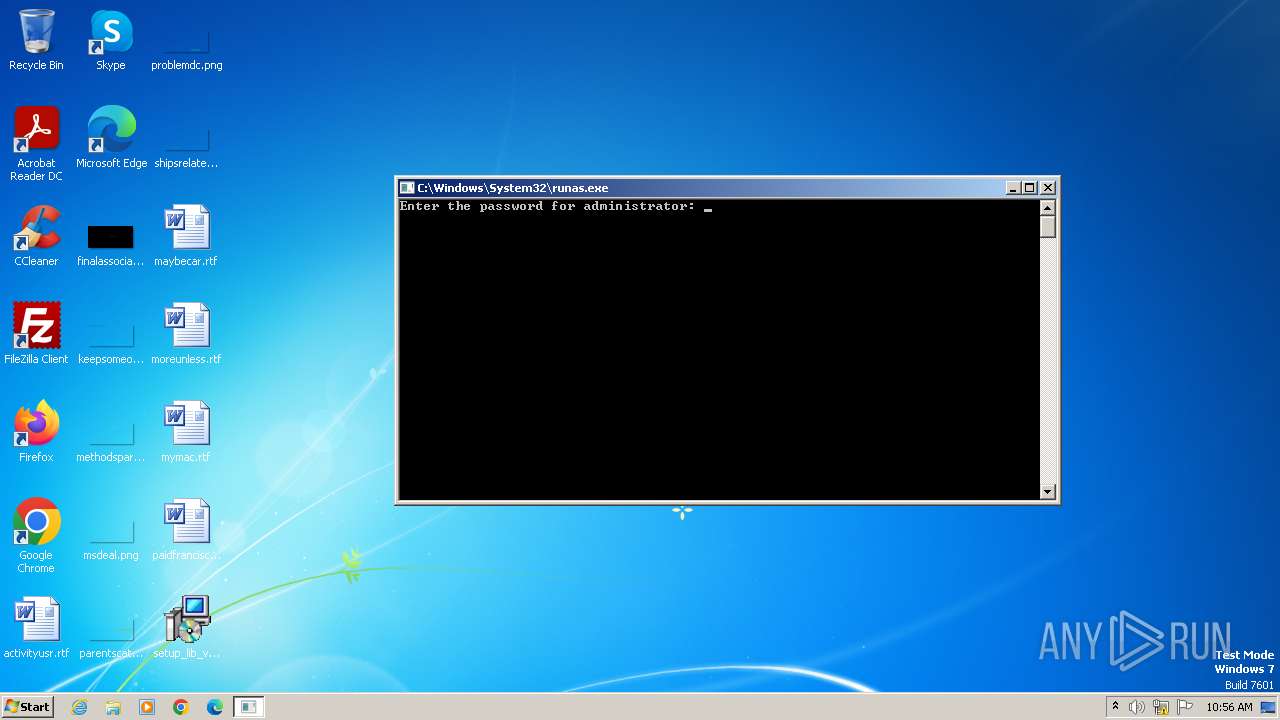The image size is (1280, 720).
Task: Open the Action Center flag icon
Action: pos(1185,707)
